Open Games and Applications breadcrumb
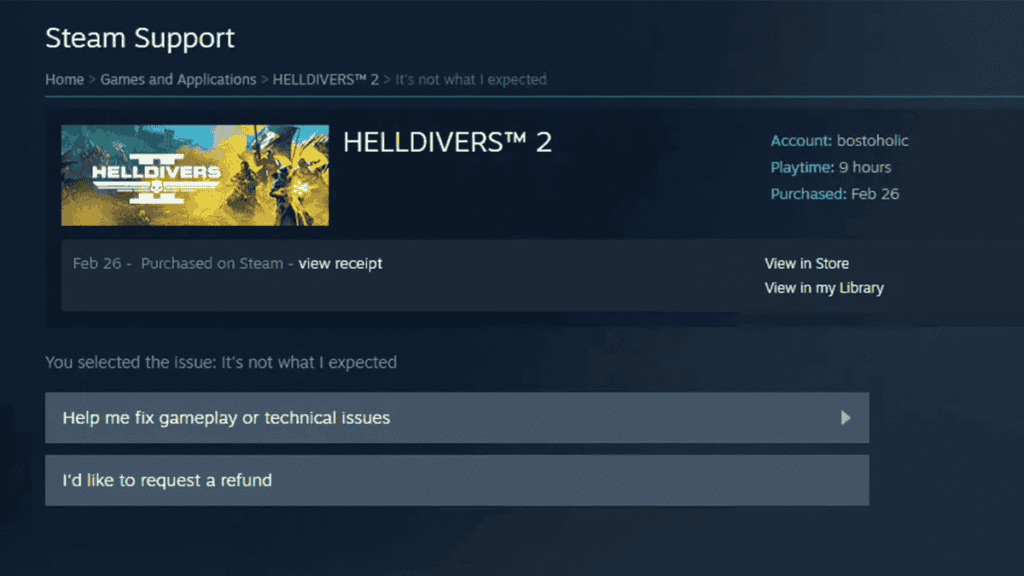 coord(178,80)
